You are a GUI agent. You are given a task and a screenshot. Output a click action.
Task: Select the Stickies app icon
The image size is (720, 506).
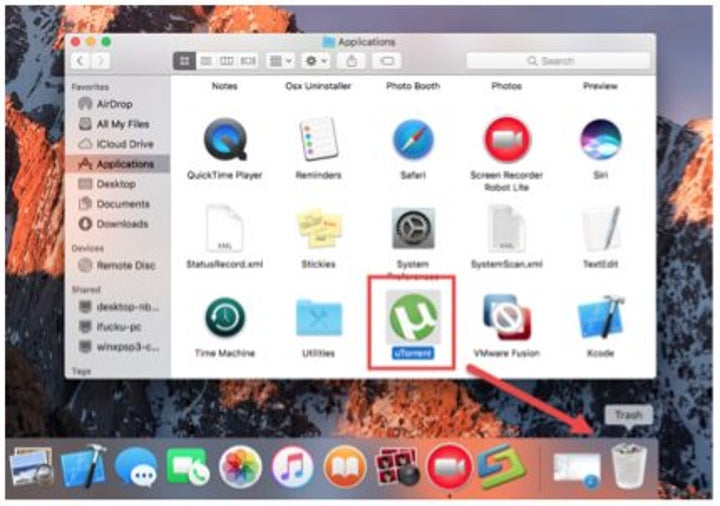[x=319, y=228]
